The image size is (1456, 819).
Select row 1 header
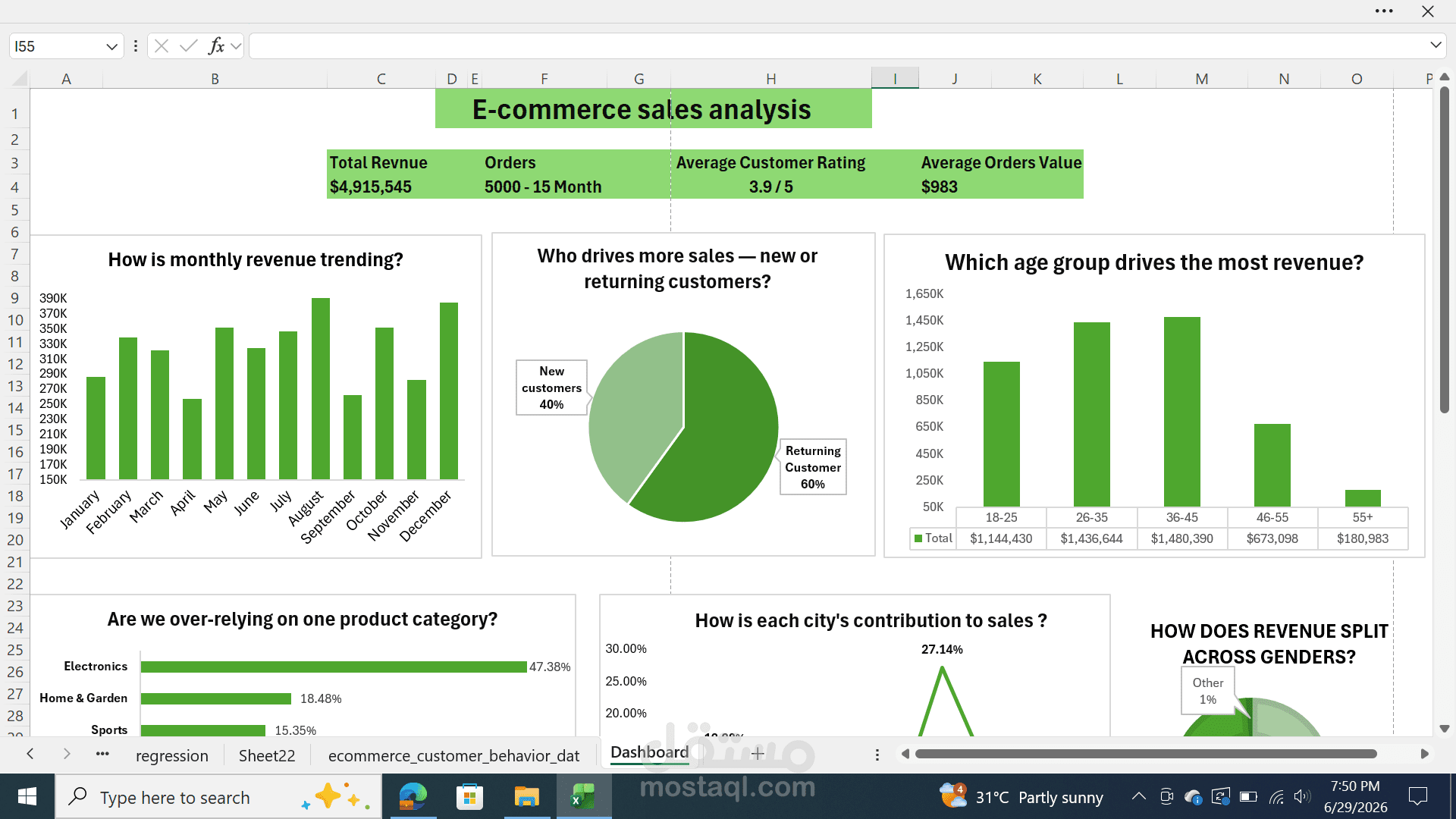click(x=14, y=114)
